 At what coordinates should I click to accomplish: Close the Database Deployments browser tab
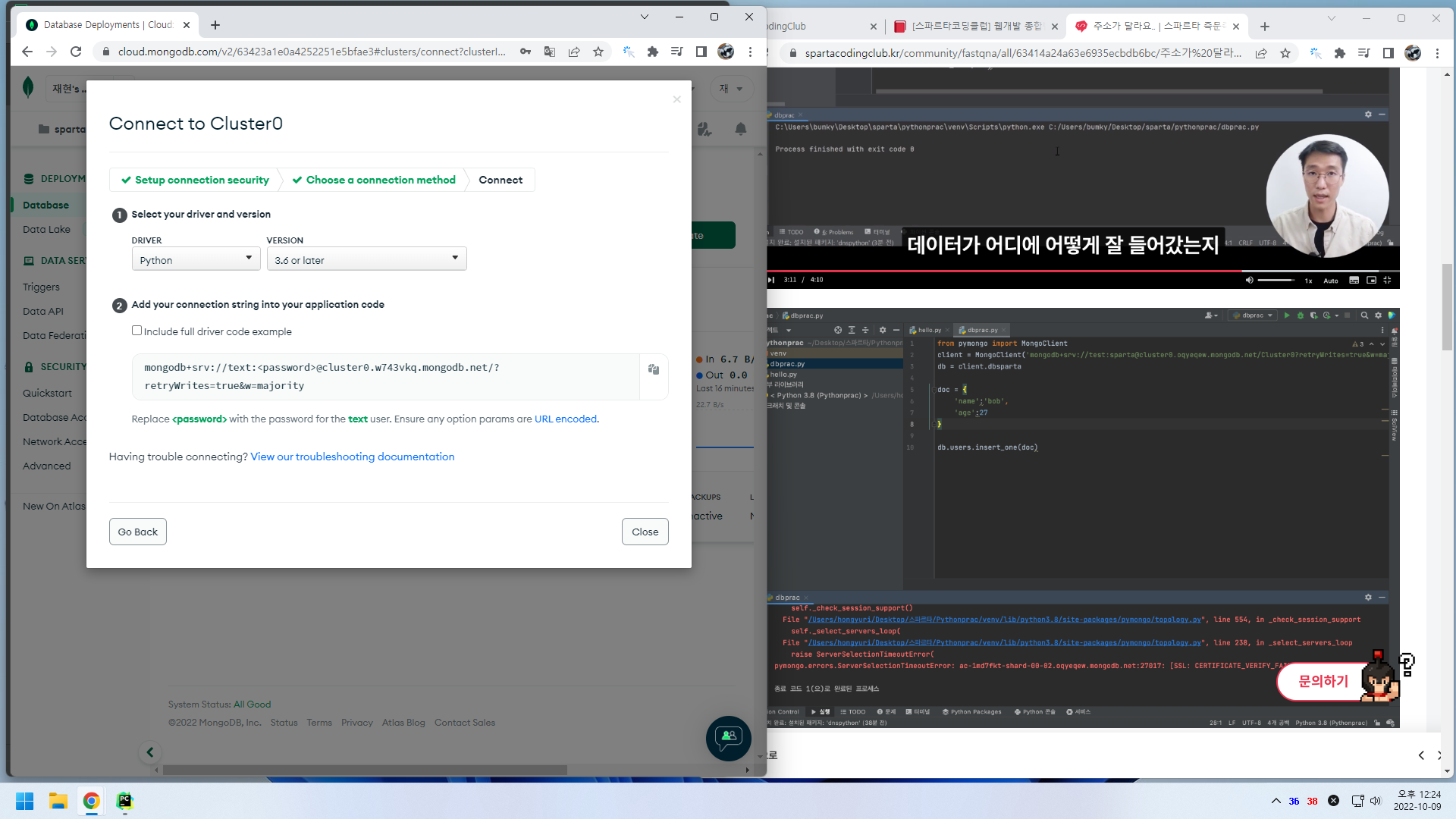click(187, 25)
